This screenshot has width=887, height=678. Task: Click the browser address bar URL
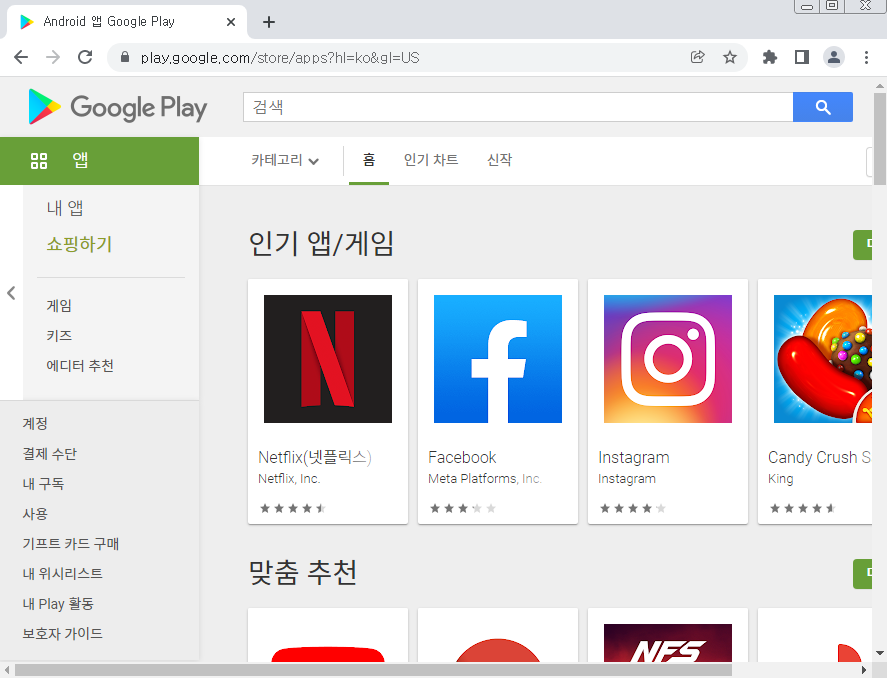point(280,58)
